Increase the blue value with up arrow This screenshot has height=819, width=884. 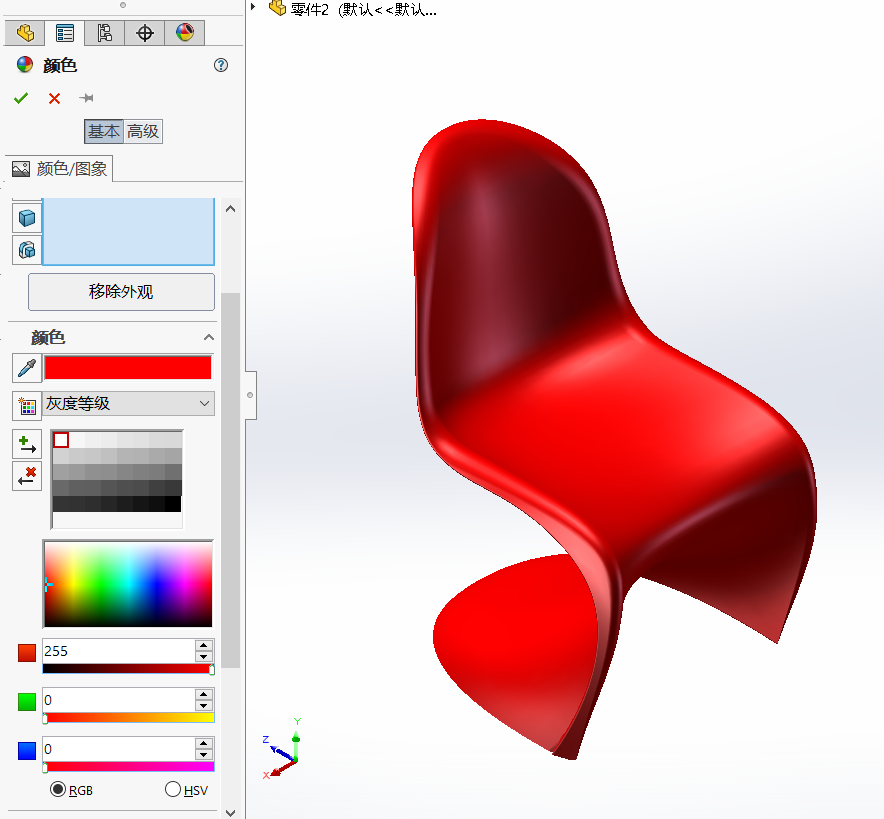click(x=204, y=743)
